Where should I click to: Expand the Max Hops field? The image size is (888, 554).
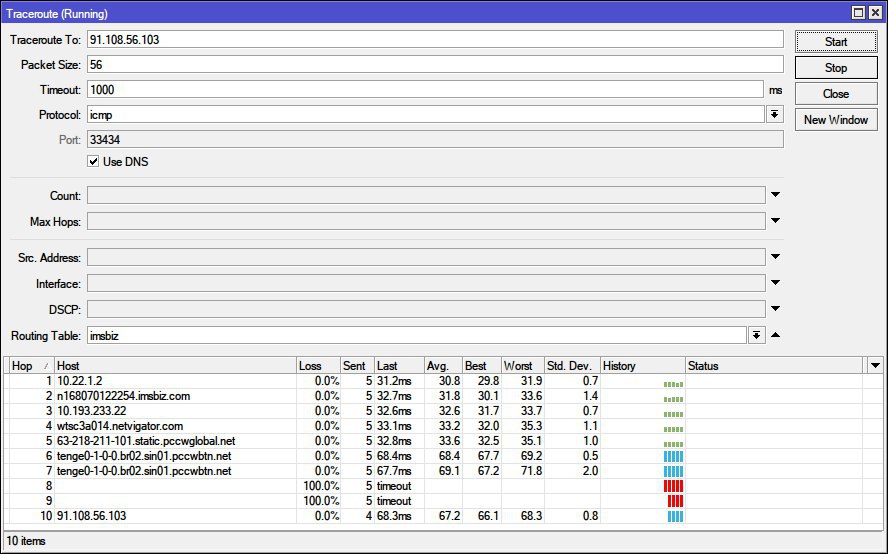(775, 221)
